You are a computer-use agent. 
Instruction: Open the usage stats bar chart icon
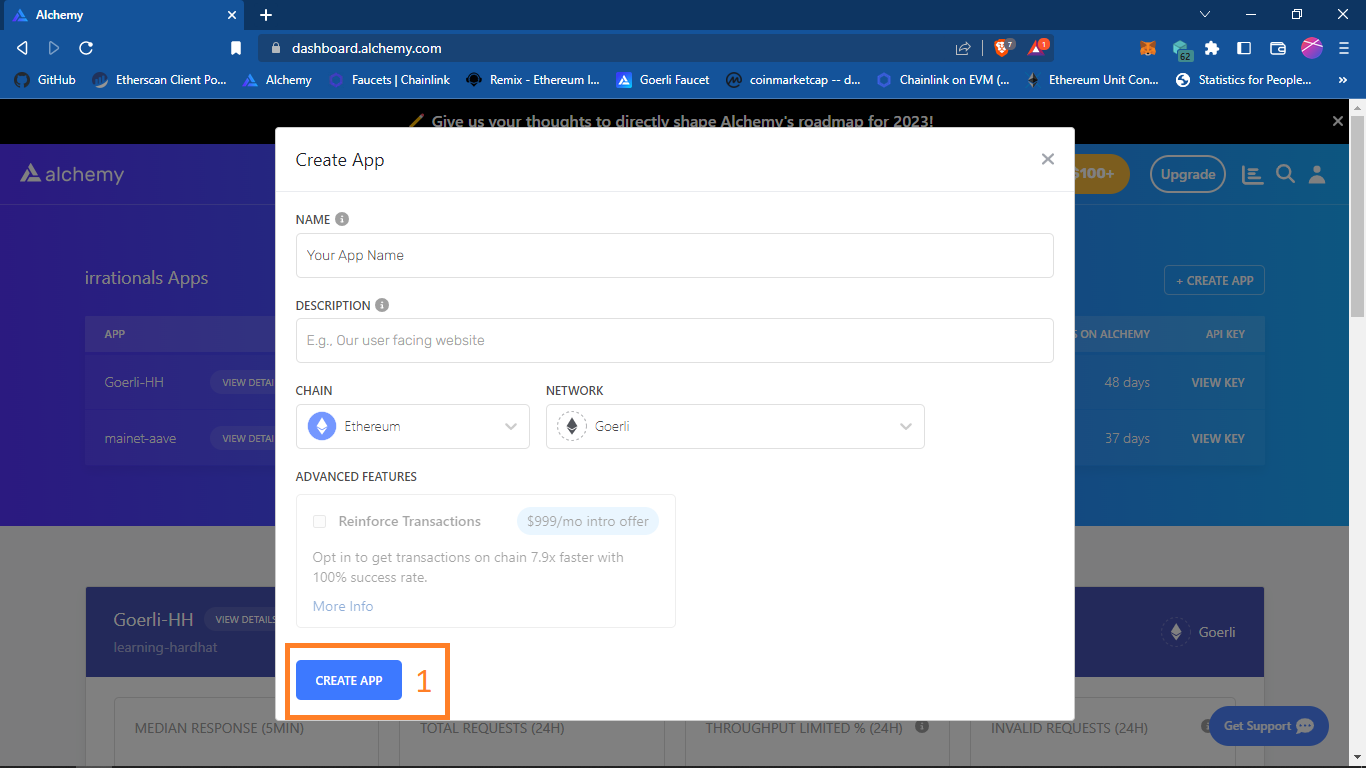coord(1252,174)
